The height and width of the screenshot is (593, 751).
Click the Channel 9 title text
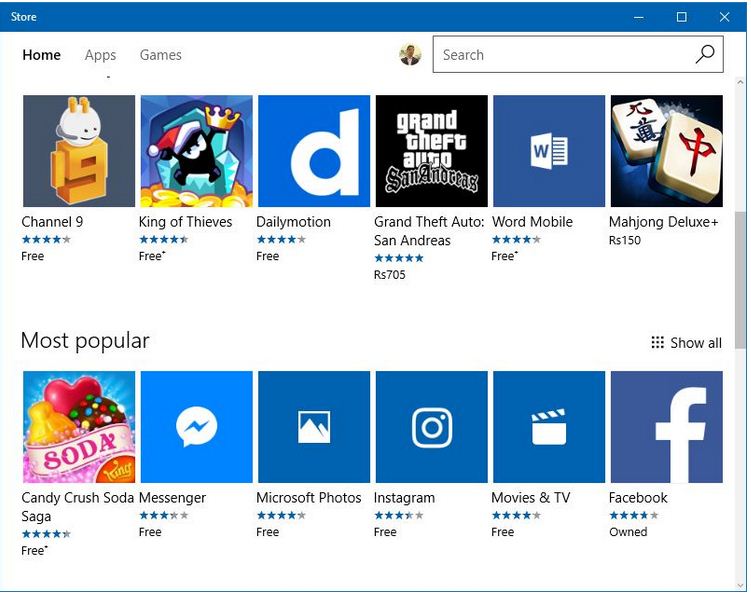click(x=52, y=222)
